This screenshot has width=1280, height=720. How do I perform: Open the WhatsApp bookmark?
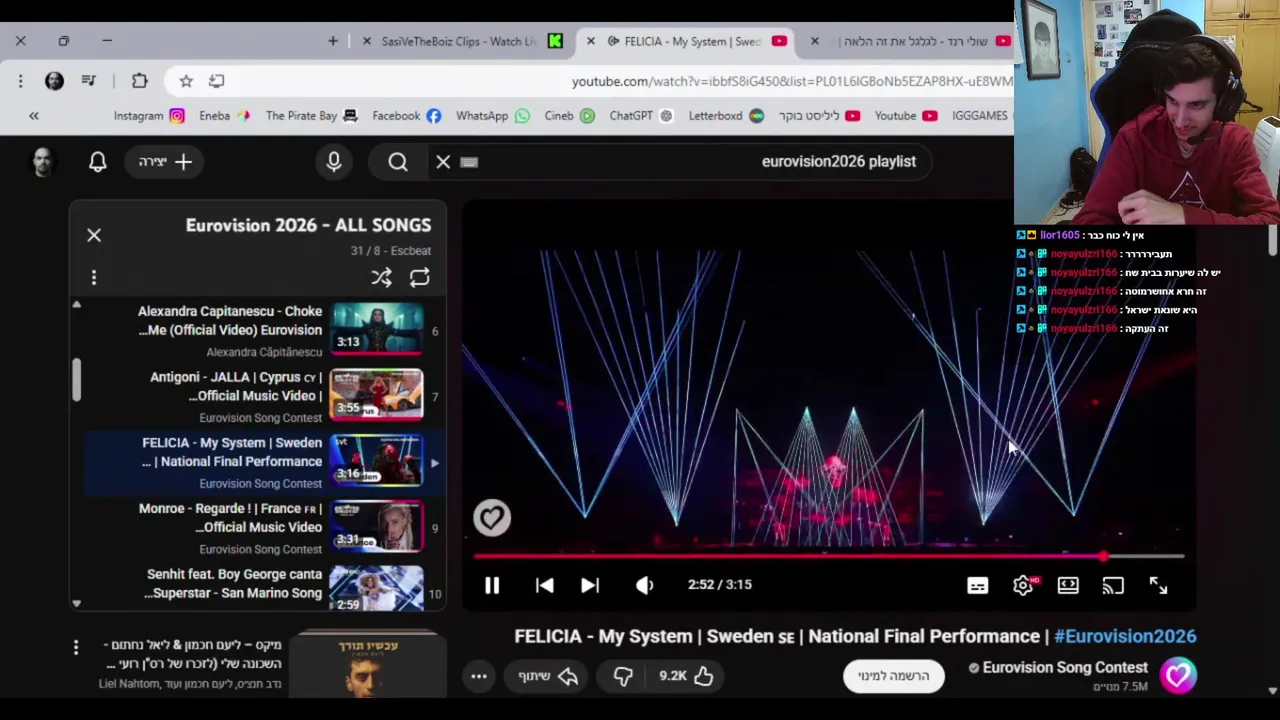[493, 116]
